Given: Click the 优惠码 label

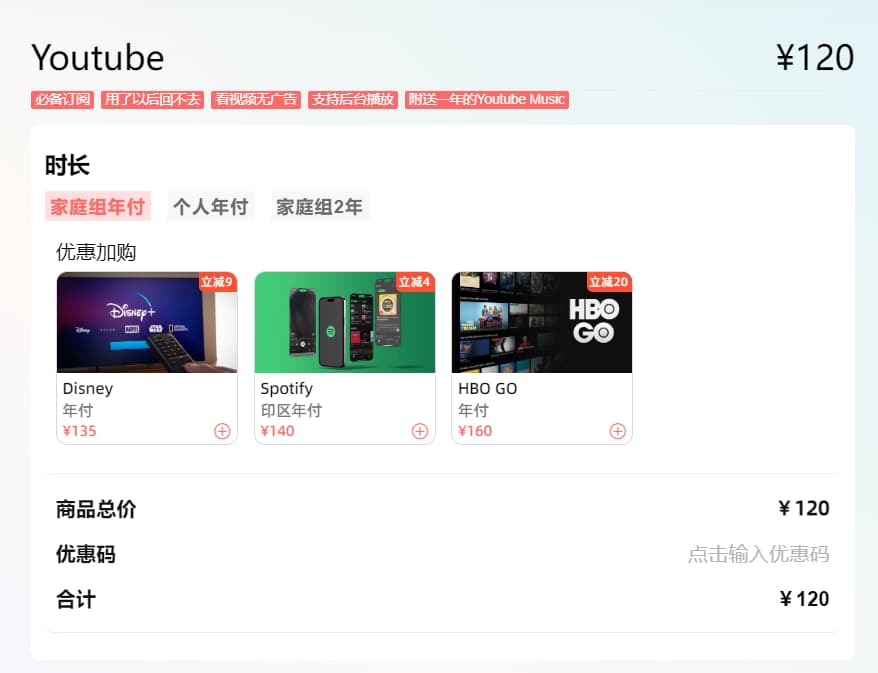Looking at the screenshot, I should (x=86, y=554).
